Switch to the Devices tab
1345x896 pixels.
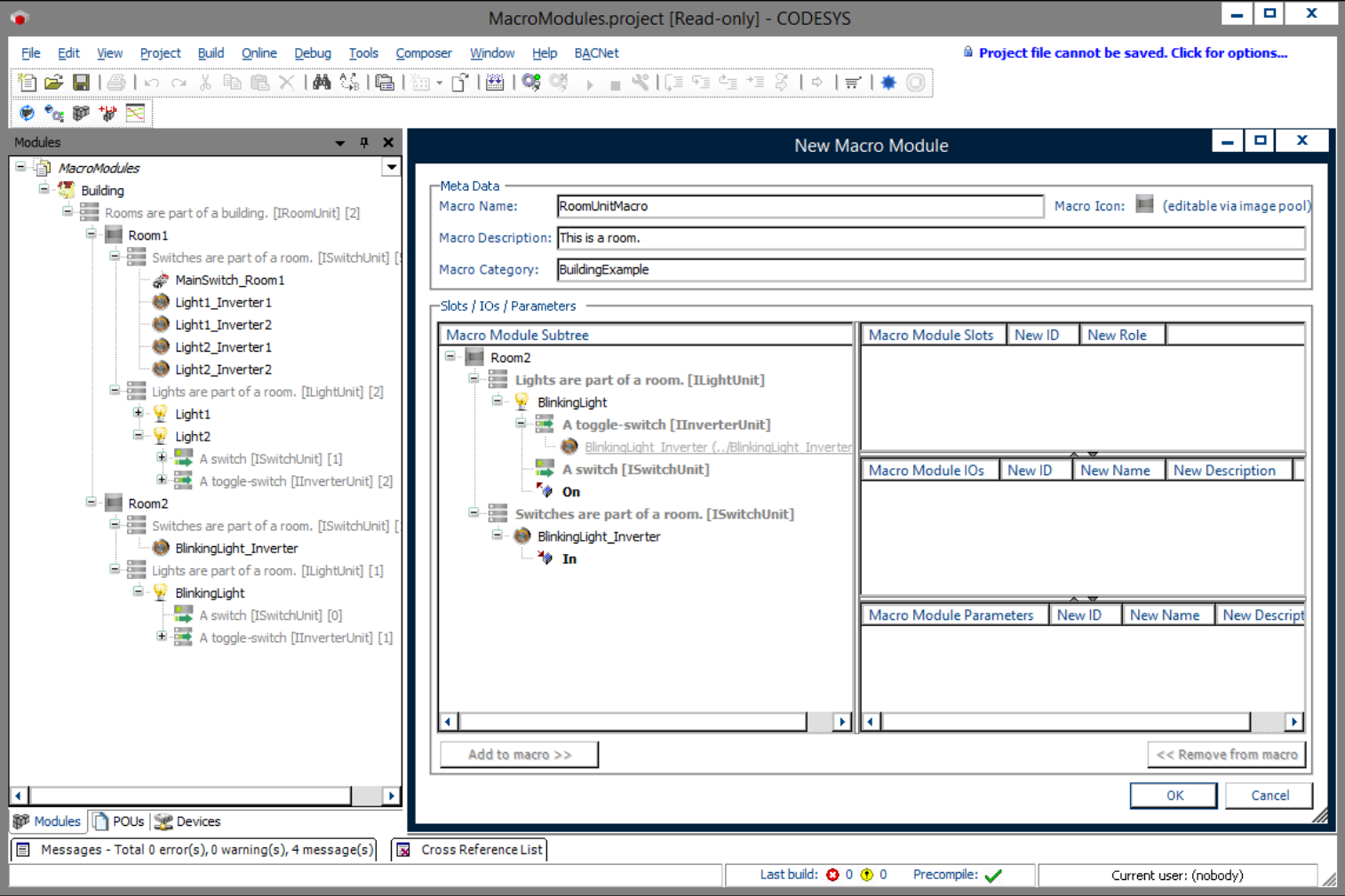(x=187, y=821)
